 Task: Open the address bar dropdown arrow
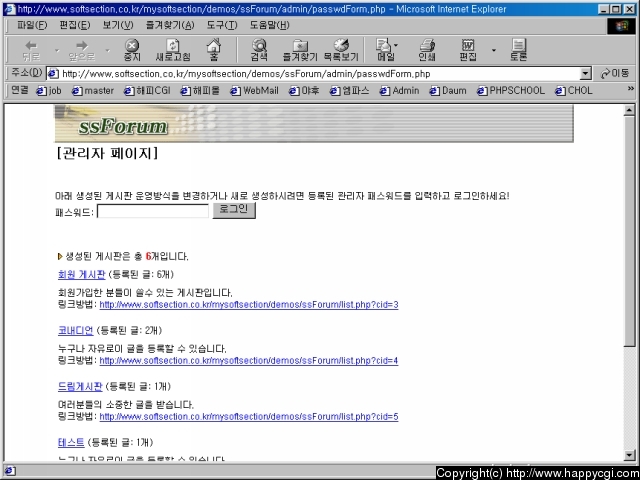(586, 73)
